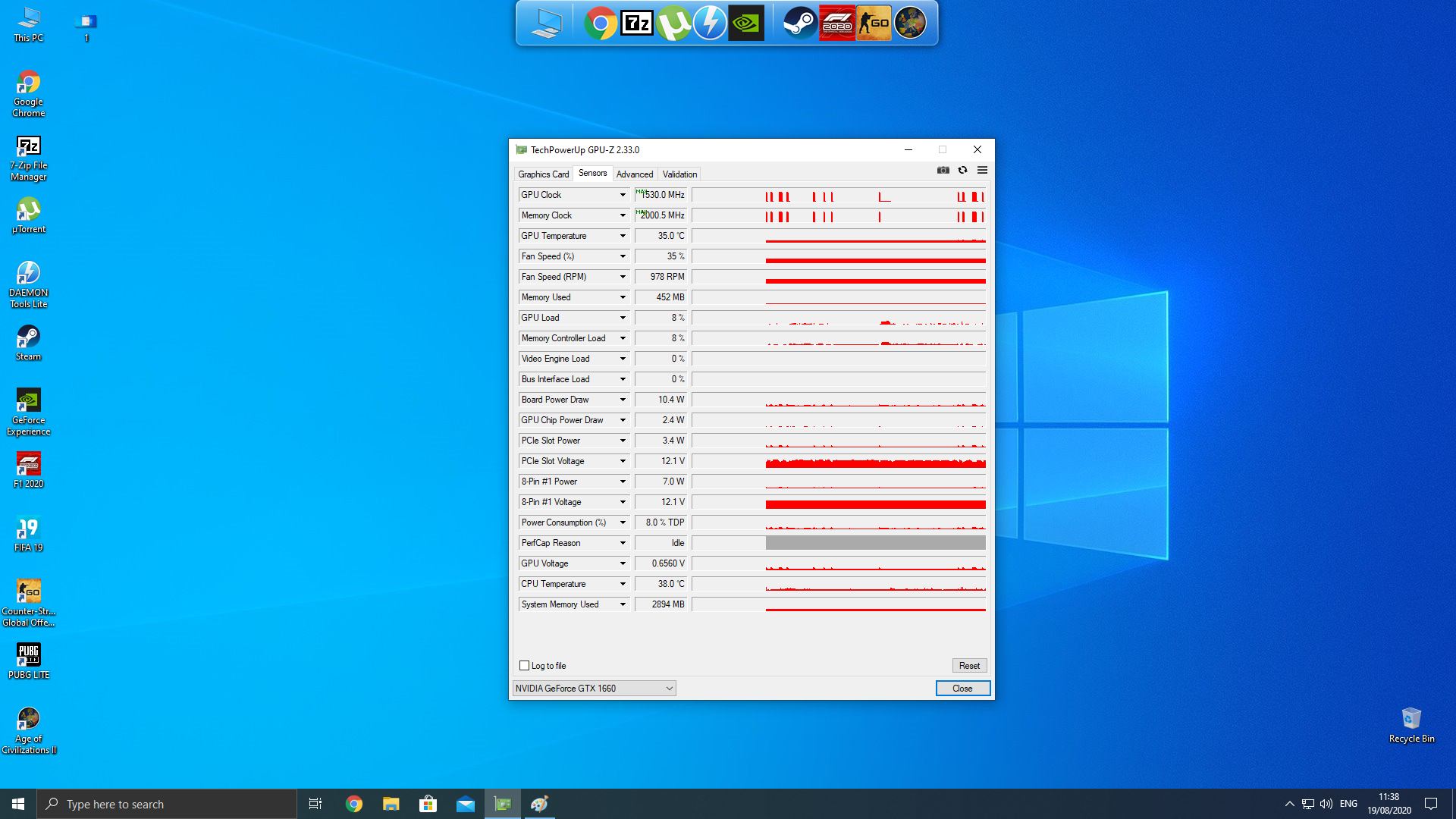Click the GPU-Z refresh icon

[962, 170]
